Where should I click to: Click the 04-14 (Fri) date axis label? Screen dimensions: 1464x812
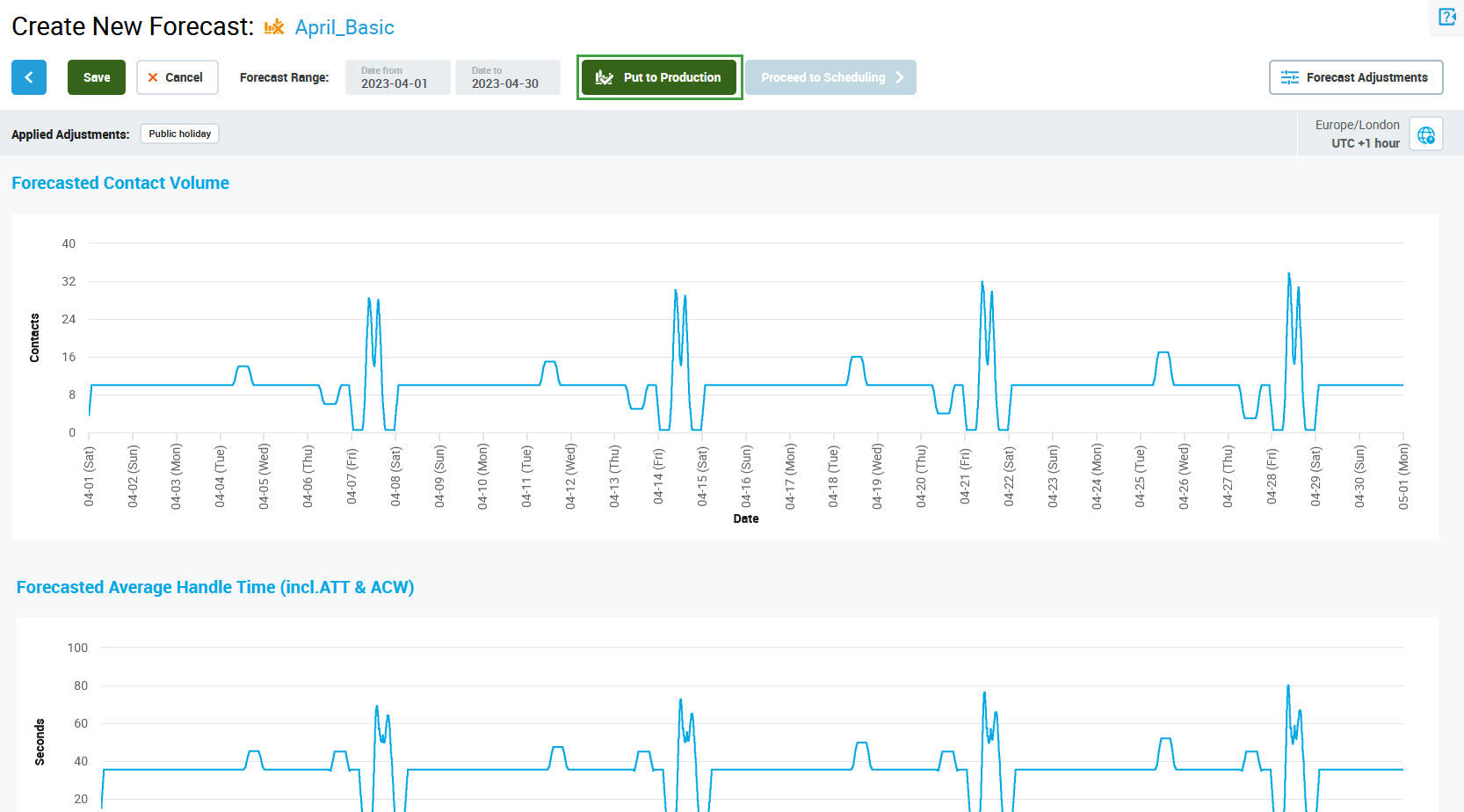tap(658, 475)
